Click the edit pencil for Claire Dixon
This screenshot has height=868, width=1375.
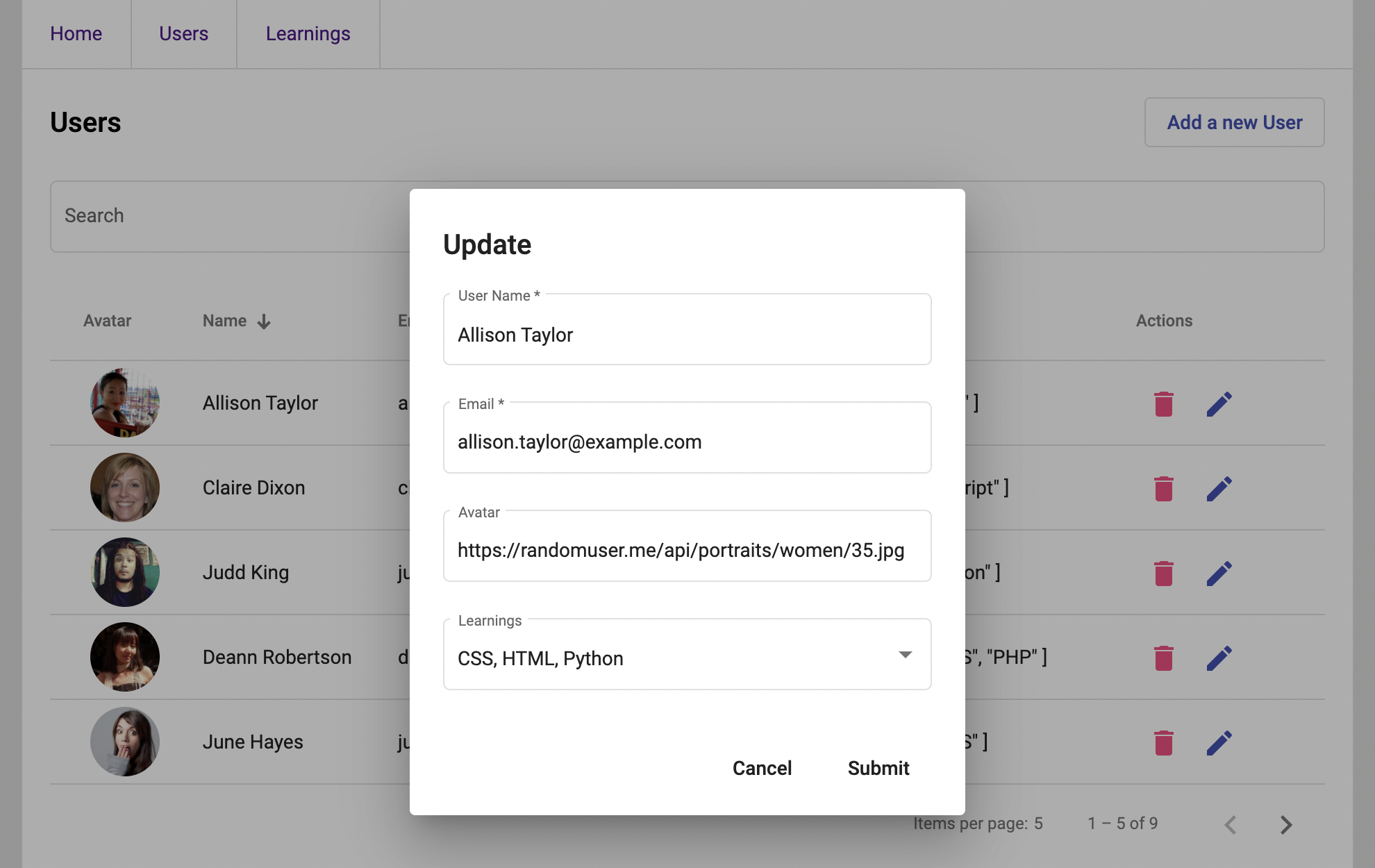(x=1219, y=488)
